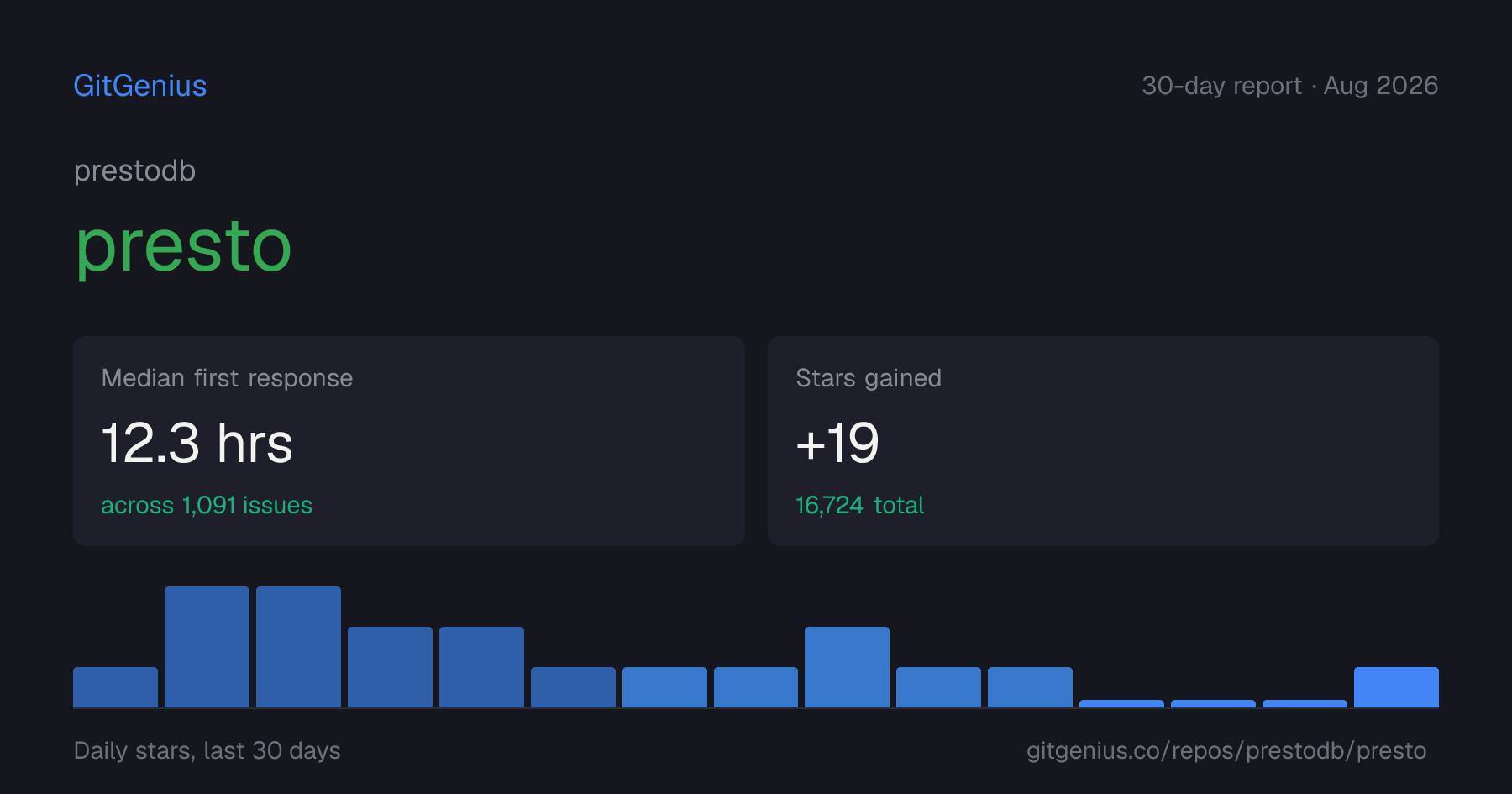Click the brightest blue final chart bar
Screen dimensions: 1512x794
(x=1396, y=687)
